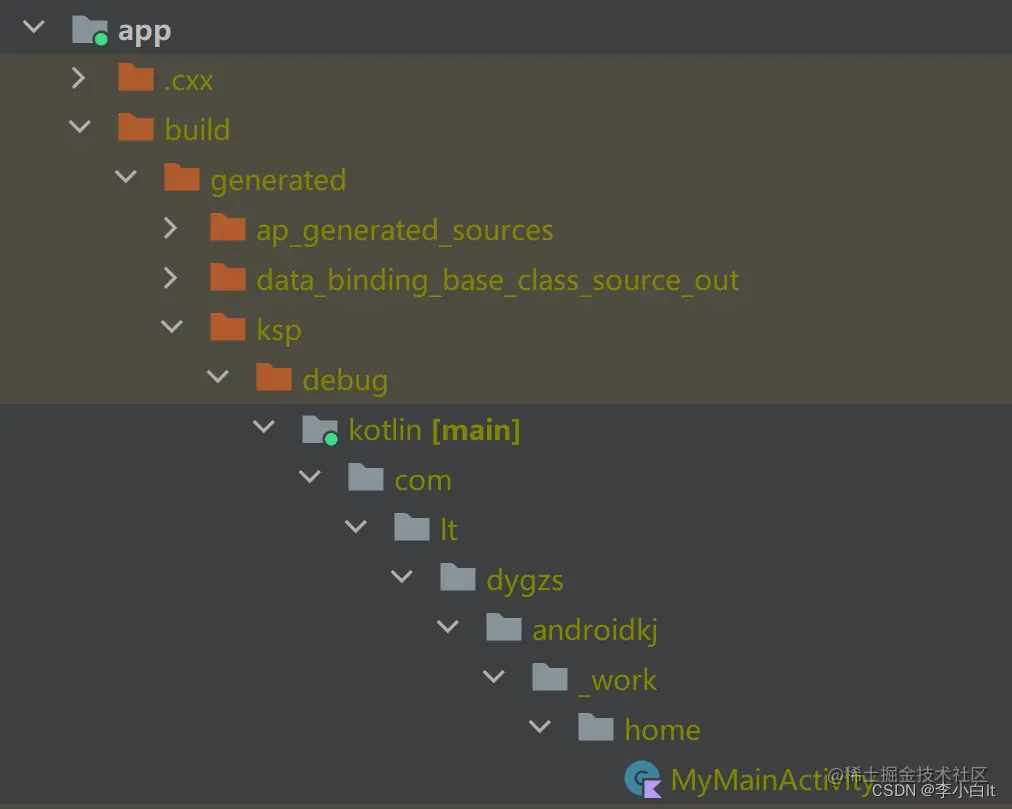Expand the data_binding_base_class_source_out folder
This screenshot has height=809, width=1012.
click(x=171, y=278)
